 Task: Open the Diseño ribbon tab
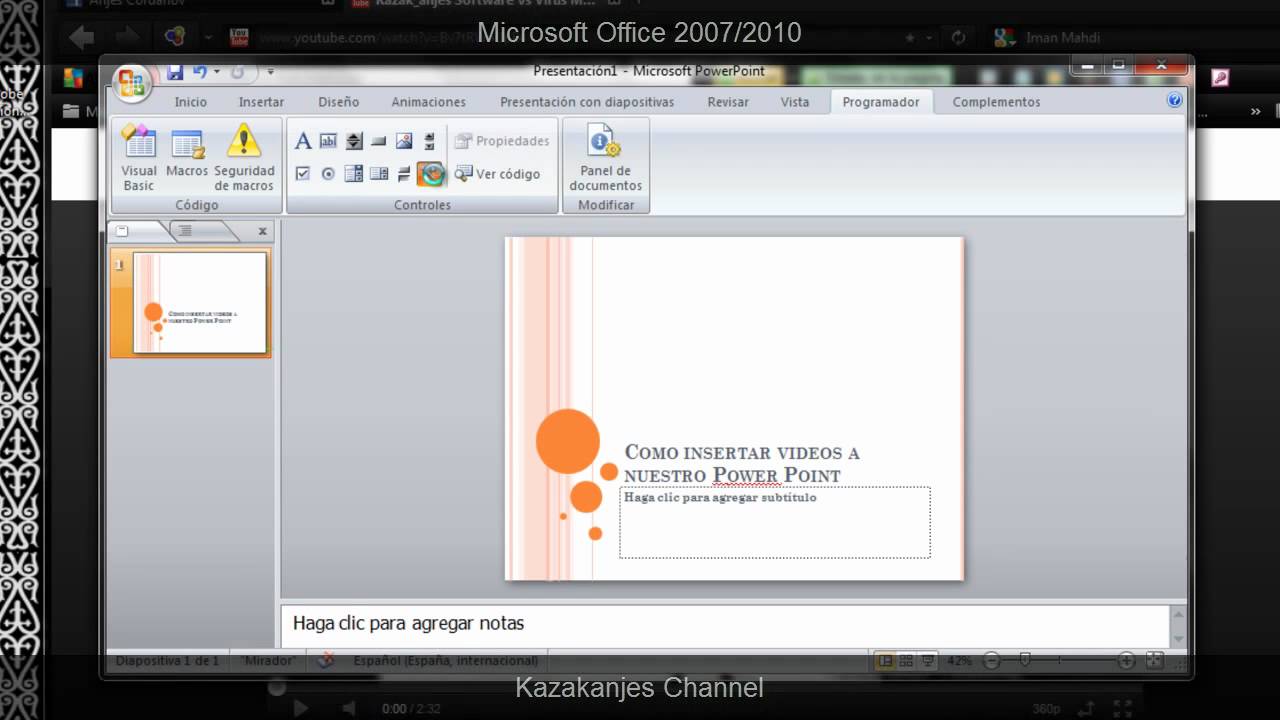click(339, 102)
